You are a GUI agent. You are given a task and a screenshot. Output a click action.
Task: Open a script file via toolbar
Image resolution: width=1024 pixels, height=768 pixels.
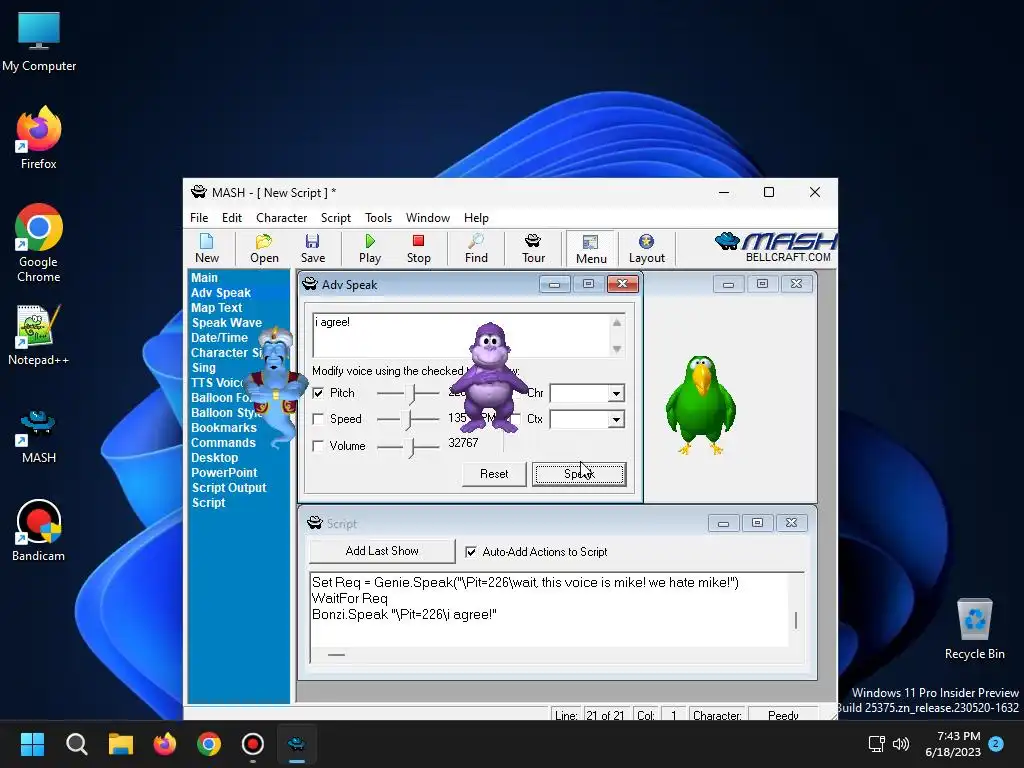264,249
